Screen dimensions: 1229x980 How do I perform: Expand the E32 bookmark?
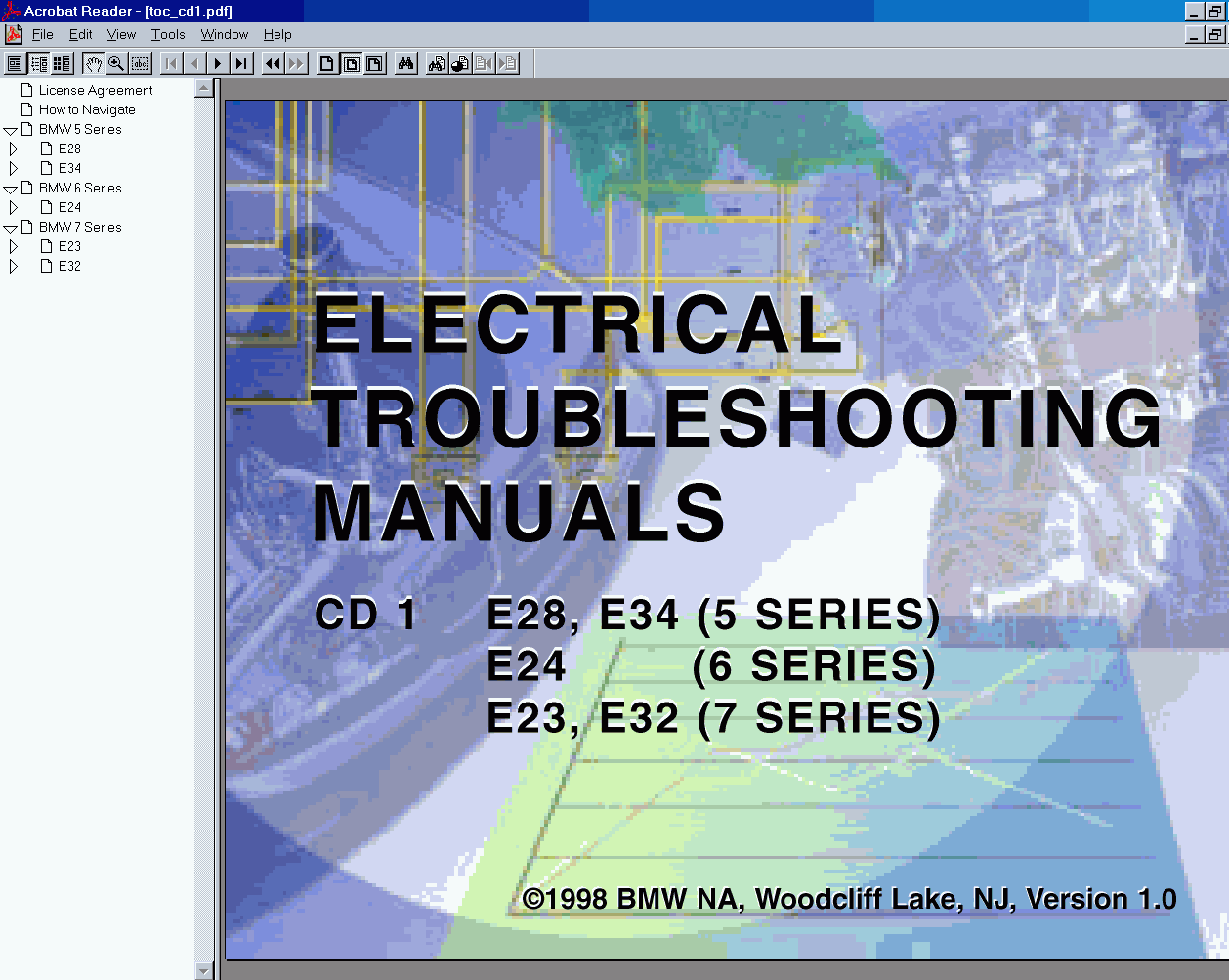click(13, 266)
